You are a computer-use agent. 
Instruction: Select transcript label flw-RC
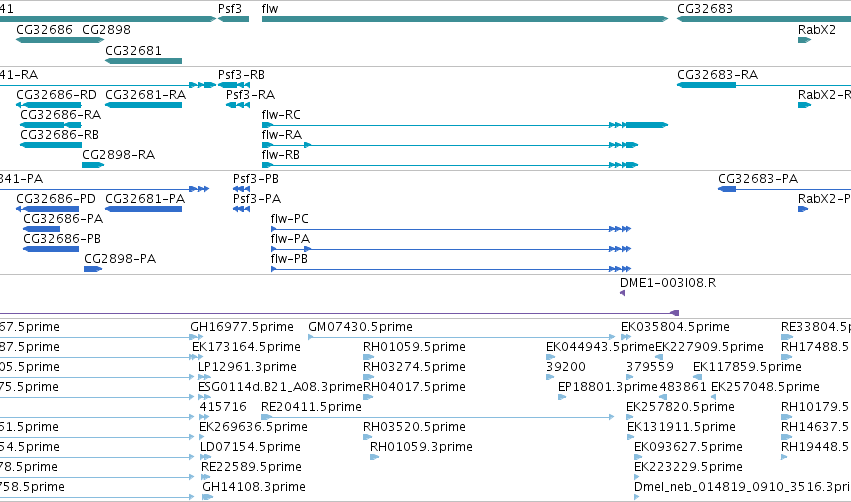(x=281, y=115)
